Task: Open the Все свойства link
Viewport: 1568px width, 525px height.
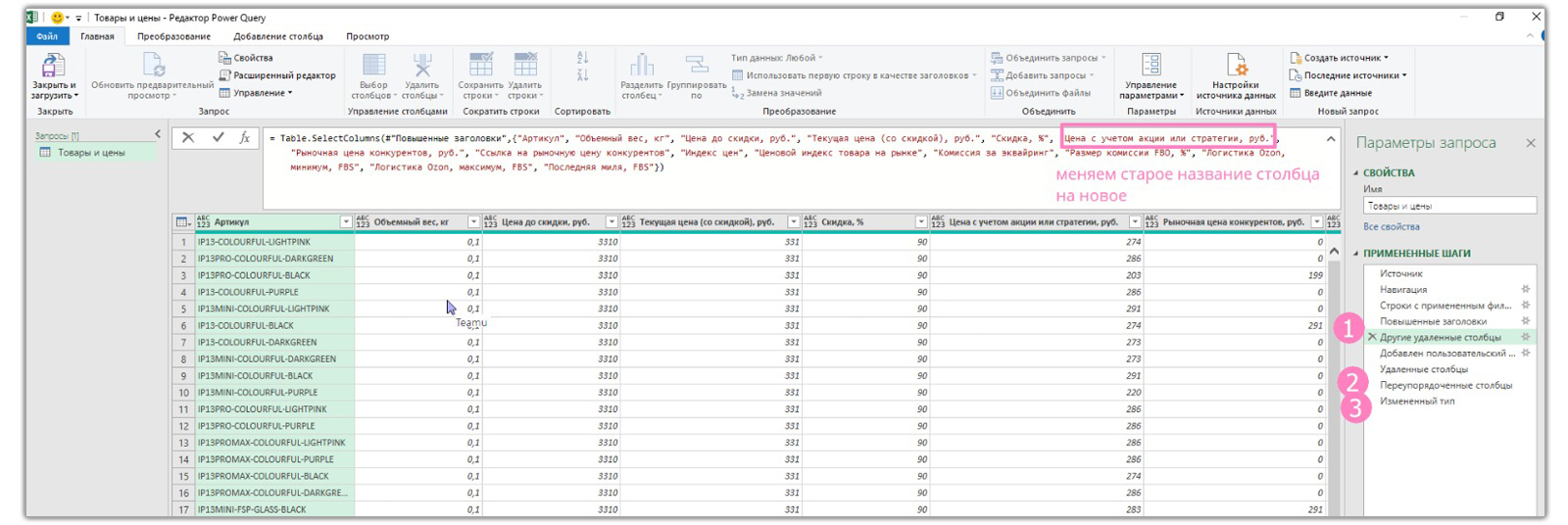Action: click(x=1391, y=226)
